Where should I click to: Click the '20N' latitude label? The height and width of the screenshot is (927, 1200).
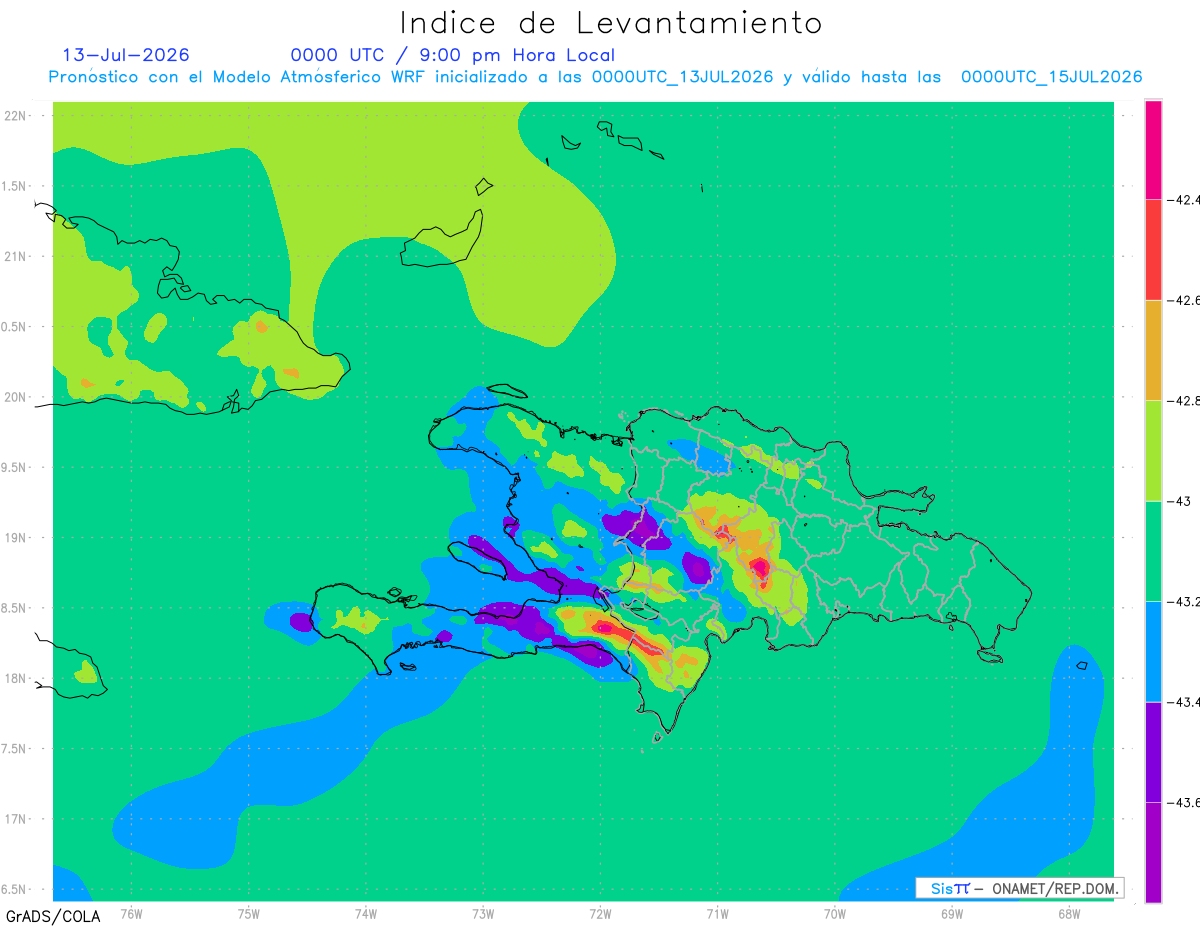pyautogui.click(x=15, y=397)
